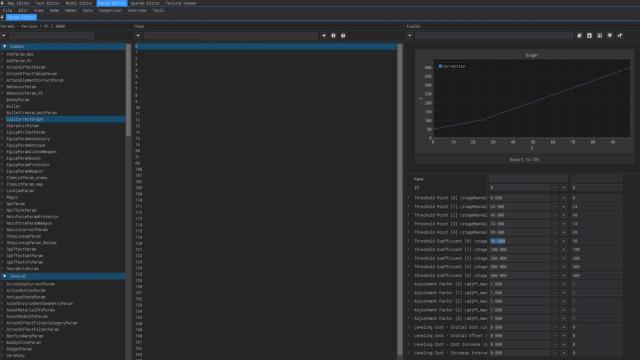Focus the Params search input field
Image resolution: width=640 pixels, height=360 pixels.
point(51,36)
